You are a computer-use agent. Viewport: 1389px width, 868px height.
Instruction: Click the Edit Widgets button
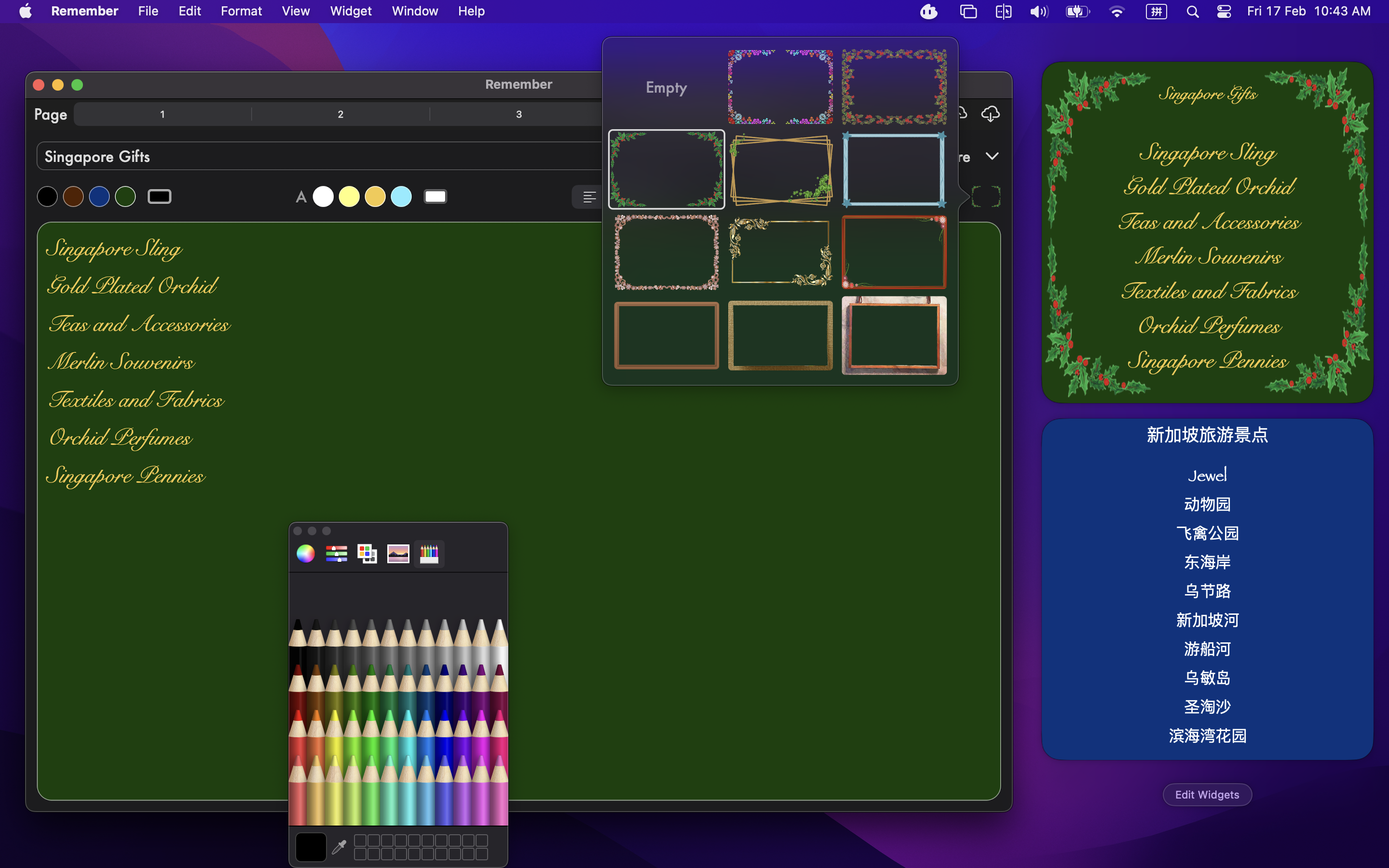(x=1207, y=795)
